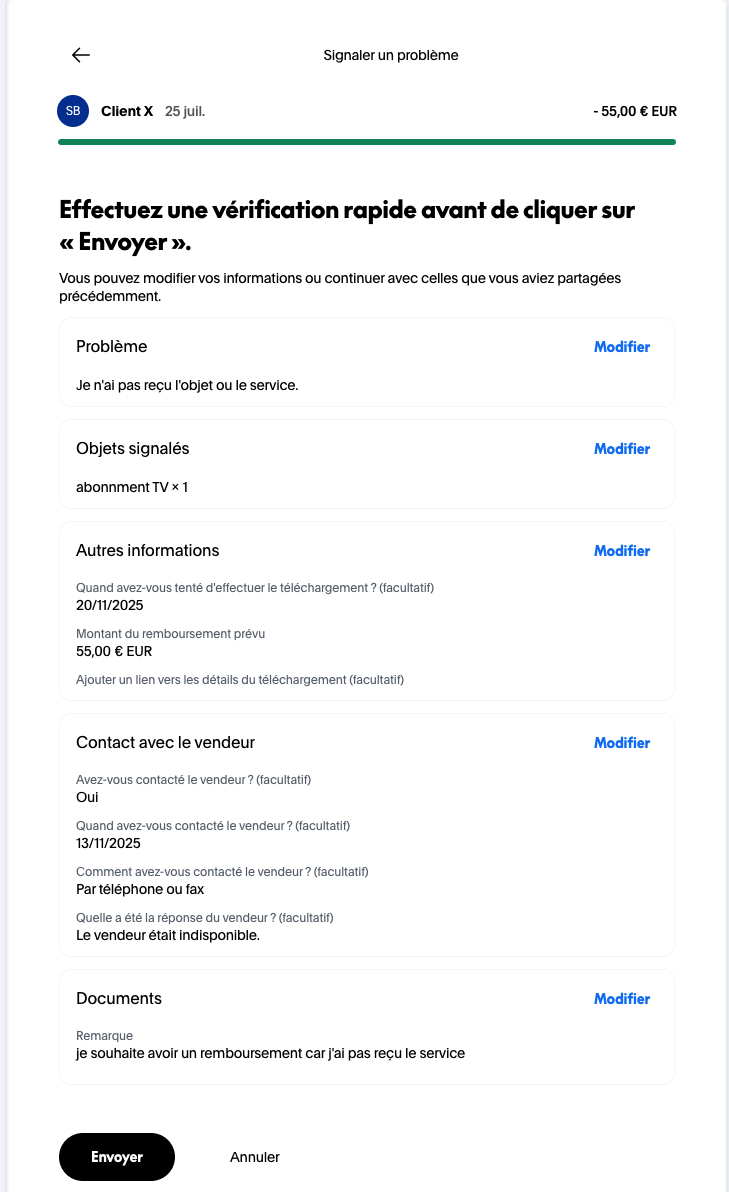Select the Client X name

click(x=127, y=111)
